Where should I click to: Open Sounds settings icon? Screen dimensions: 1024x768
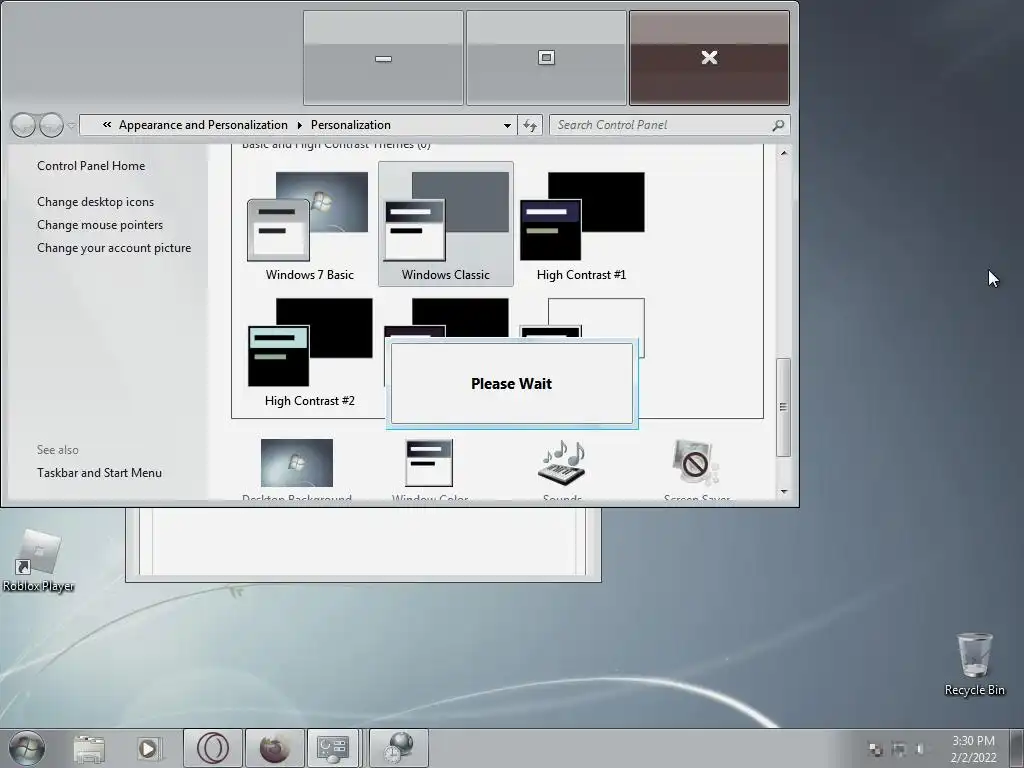pyautogui.click(x=562, y=462)
